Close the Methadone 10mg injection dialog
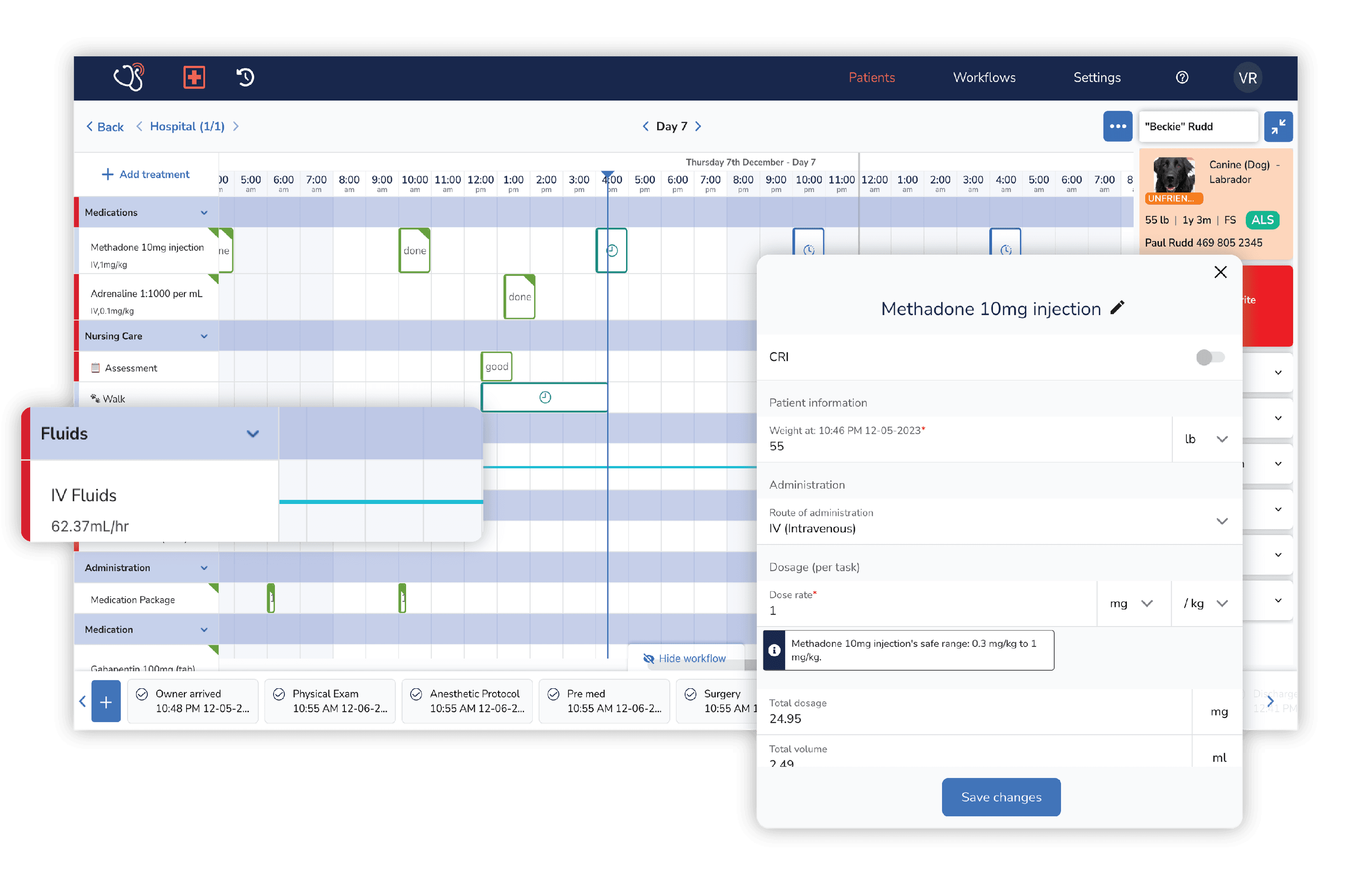 click(1221, 272)
